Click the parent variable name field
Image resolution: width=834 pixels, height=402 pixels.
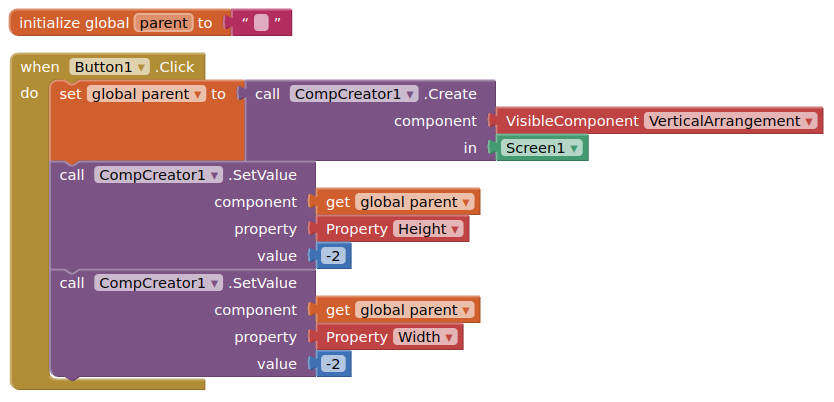coord(163,23)
